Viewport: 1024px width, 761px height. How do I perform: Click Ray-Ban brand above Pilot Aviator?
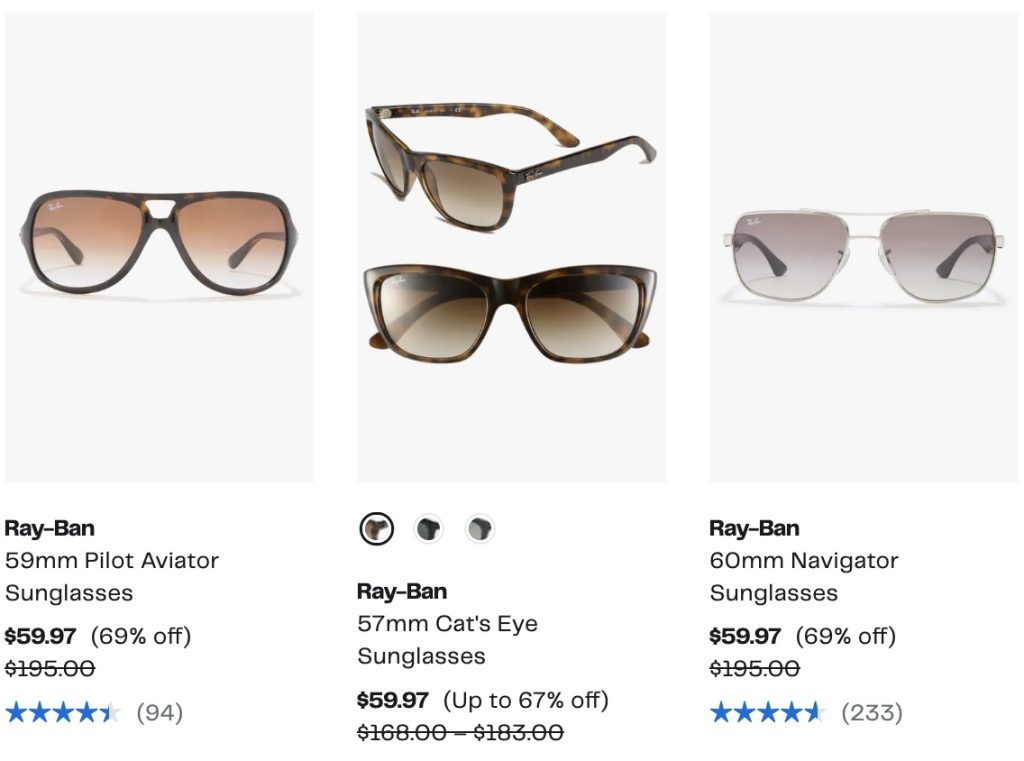click(x=50, y=528)
